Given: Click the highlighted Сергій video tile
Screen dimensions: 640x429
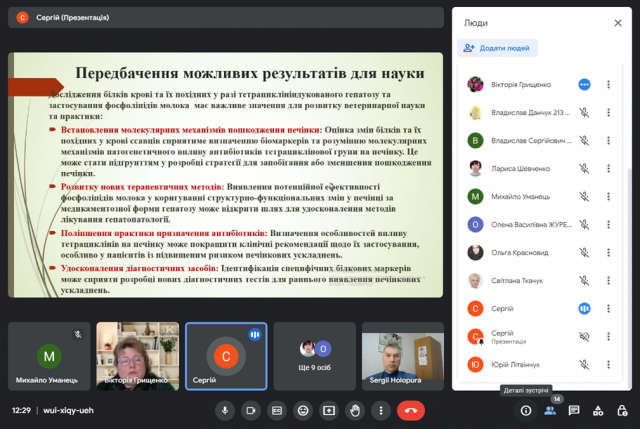Looking at the screenshot, I should click(x=226, y=356).
